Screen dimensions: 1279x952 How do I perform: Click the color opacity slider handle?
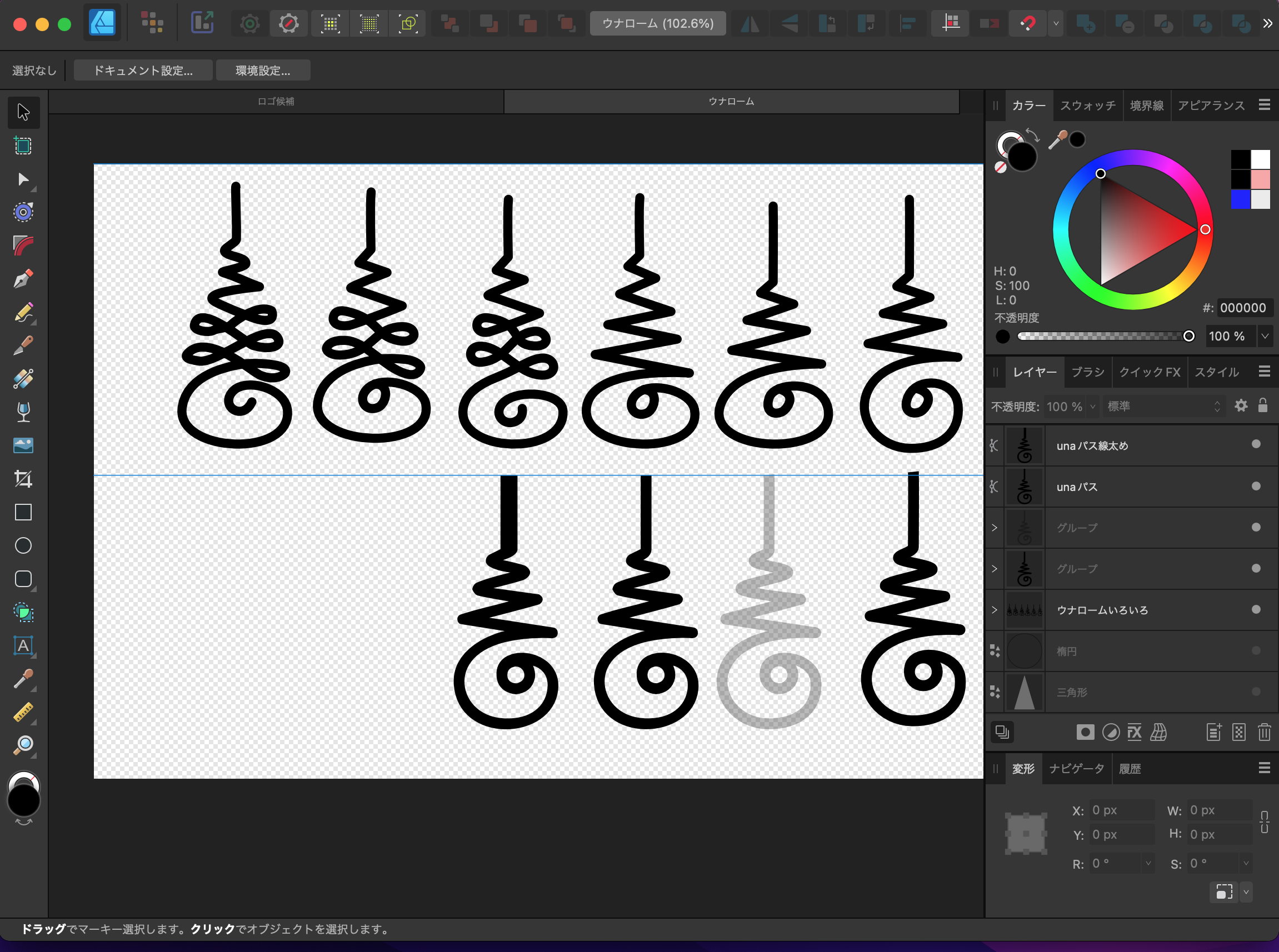click(1188, 336)
